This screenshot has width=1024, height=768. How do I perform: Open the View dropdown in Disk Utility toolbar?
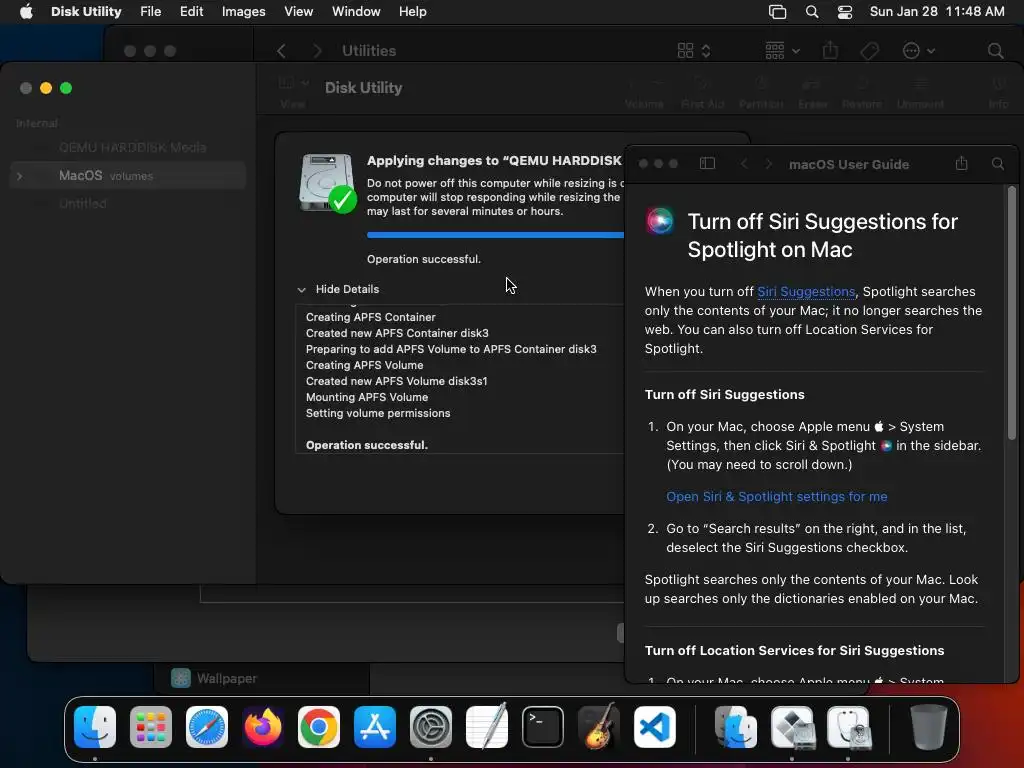(x=293, y=84)
